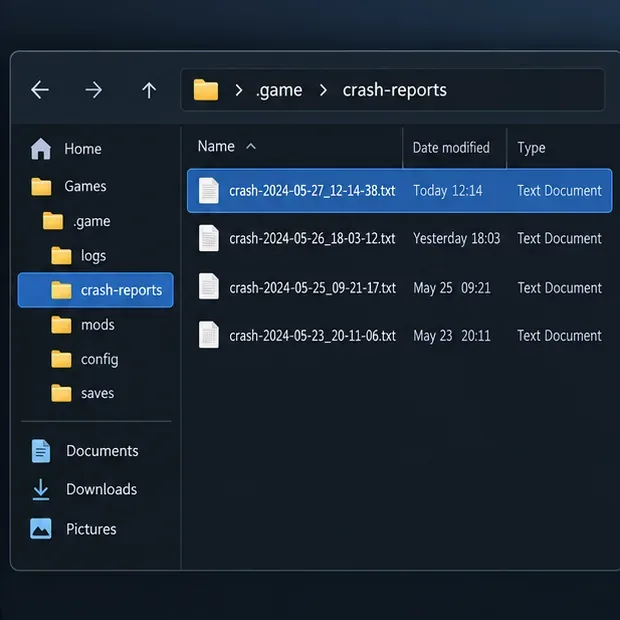Image resolution: width=620 pixels, height=620 pixels.
Task: Sort by the Type column header
Action: 531,148
